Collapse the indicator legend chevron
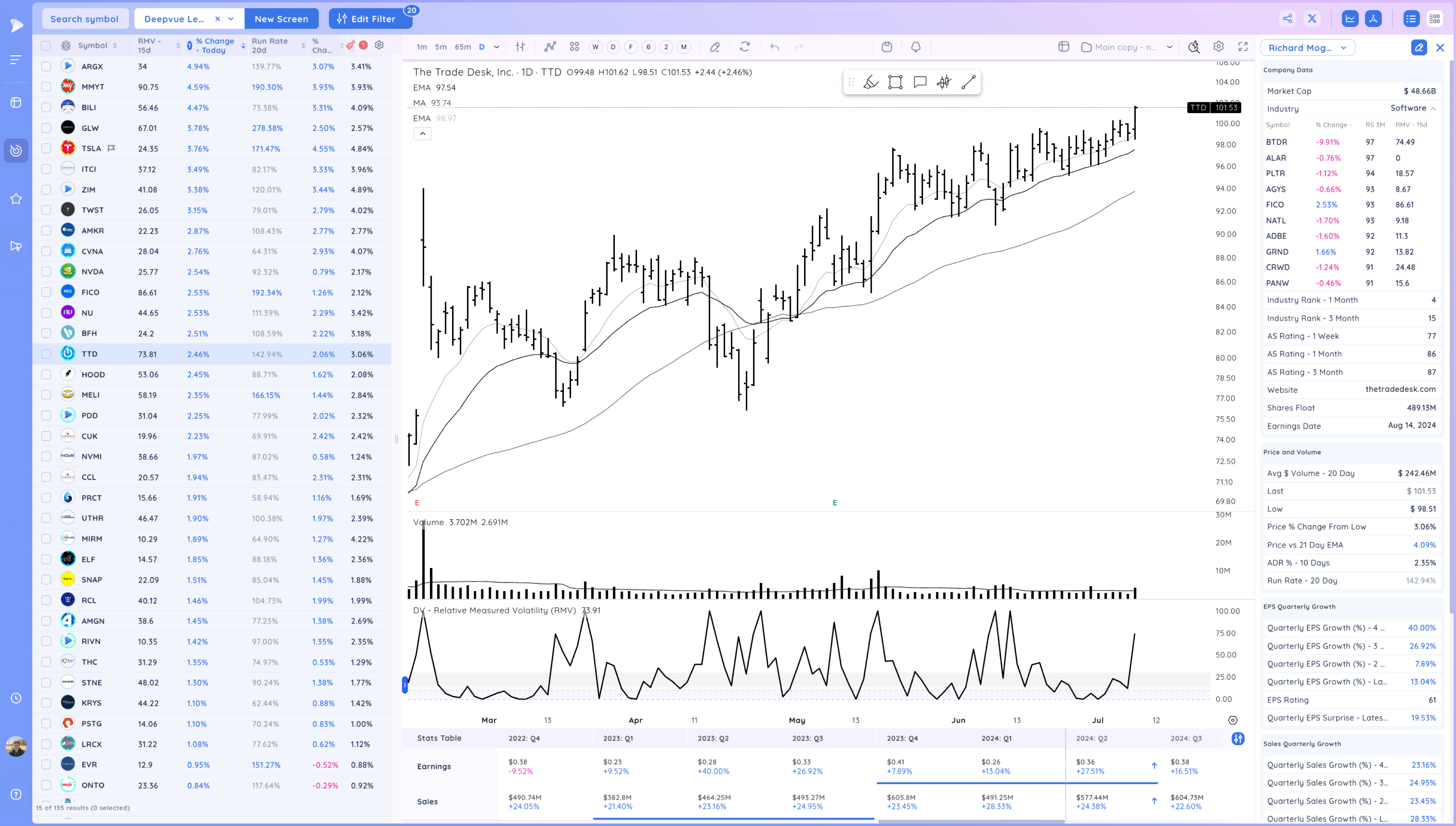Image resolution: width=1456 pixels, height=826 pixels. coord(422,133)
